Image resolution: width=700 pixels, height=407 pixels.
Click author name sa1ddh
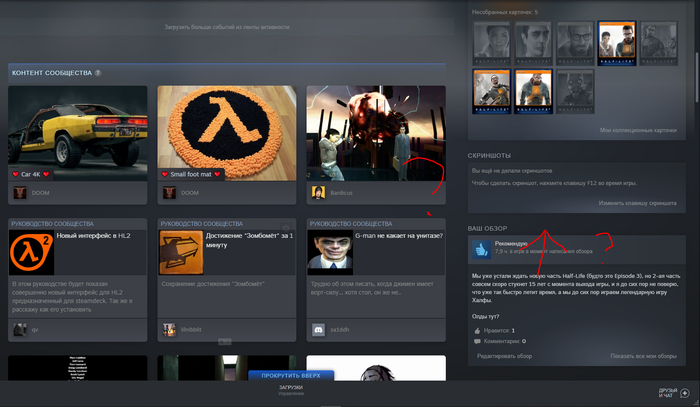coord(340,330)
